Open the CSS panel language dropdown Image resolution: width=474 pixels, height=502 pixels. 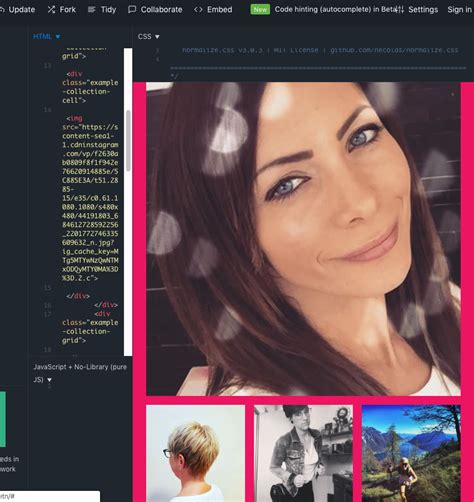148,36
